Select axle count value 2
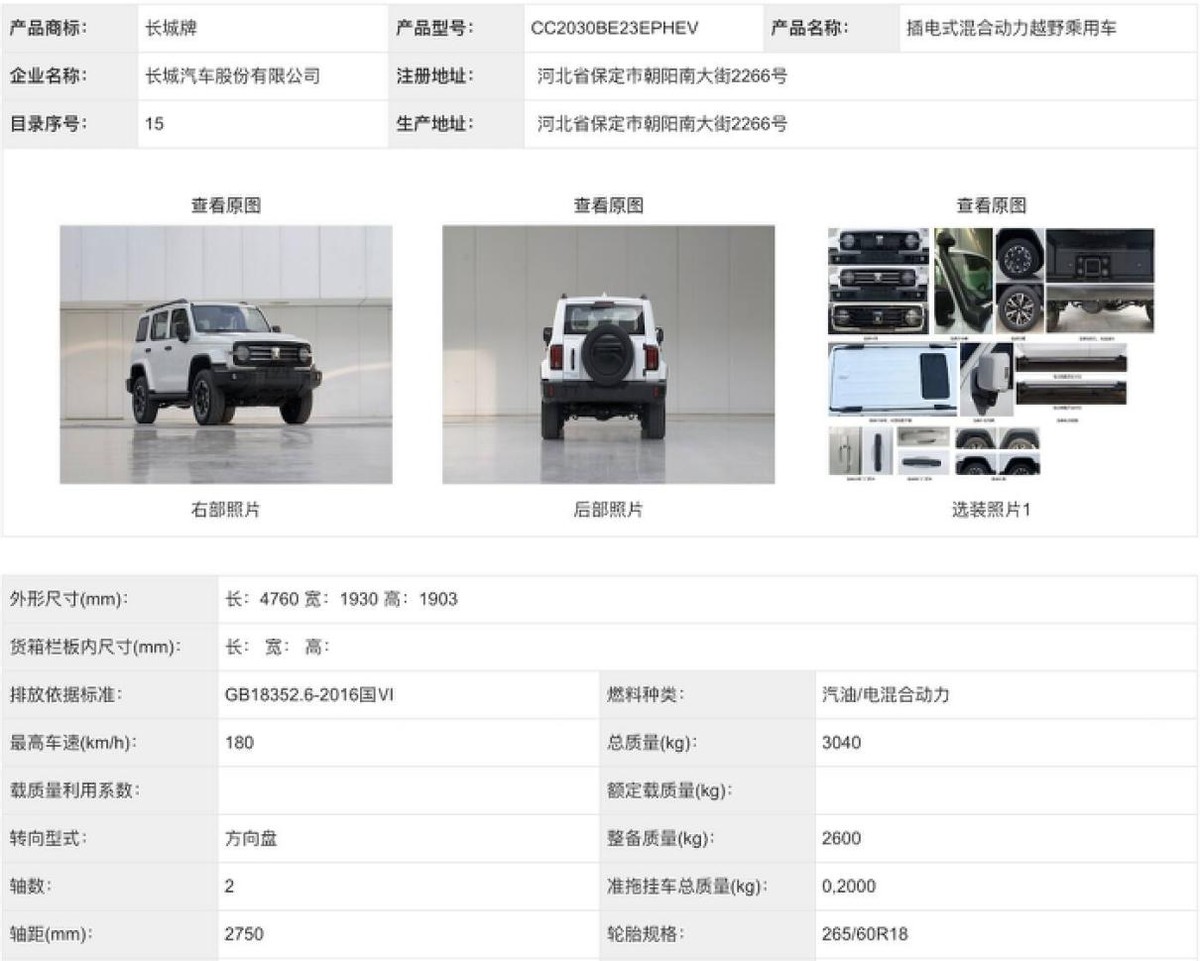 (x=230, y=887)
